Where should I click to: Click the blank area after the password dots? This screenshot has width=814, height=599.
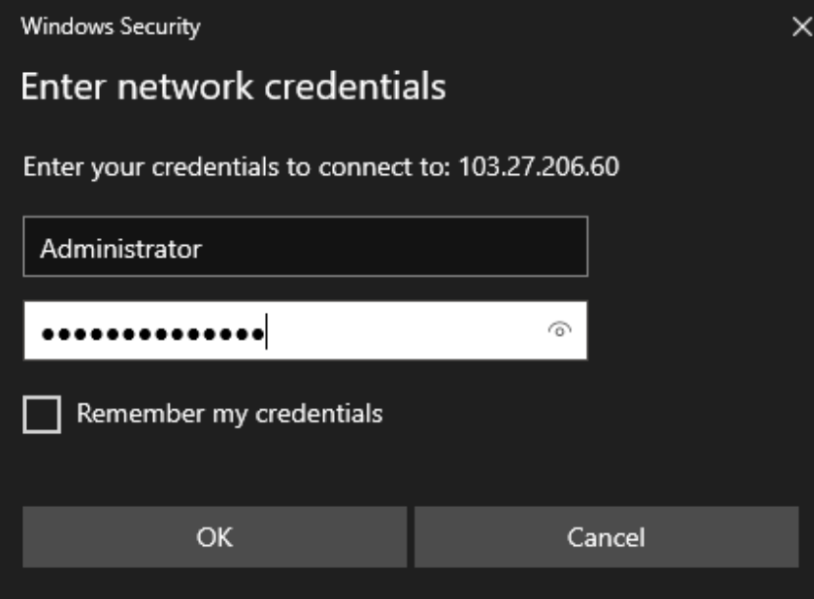[405, 330]
